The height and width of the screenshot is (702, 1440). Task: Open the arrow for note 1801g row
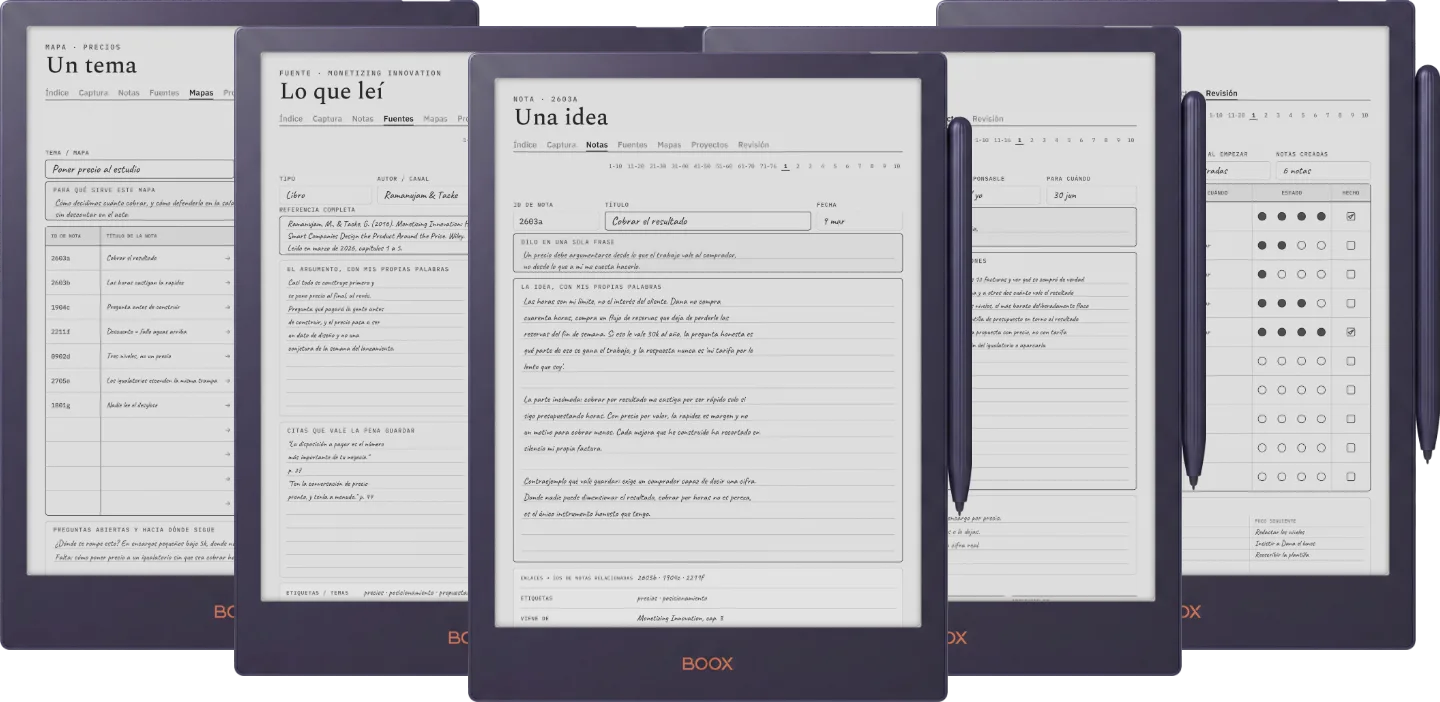(x=228, y=405)
